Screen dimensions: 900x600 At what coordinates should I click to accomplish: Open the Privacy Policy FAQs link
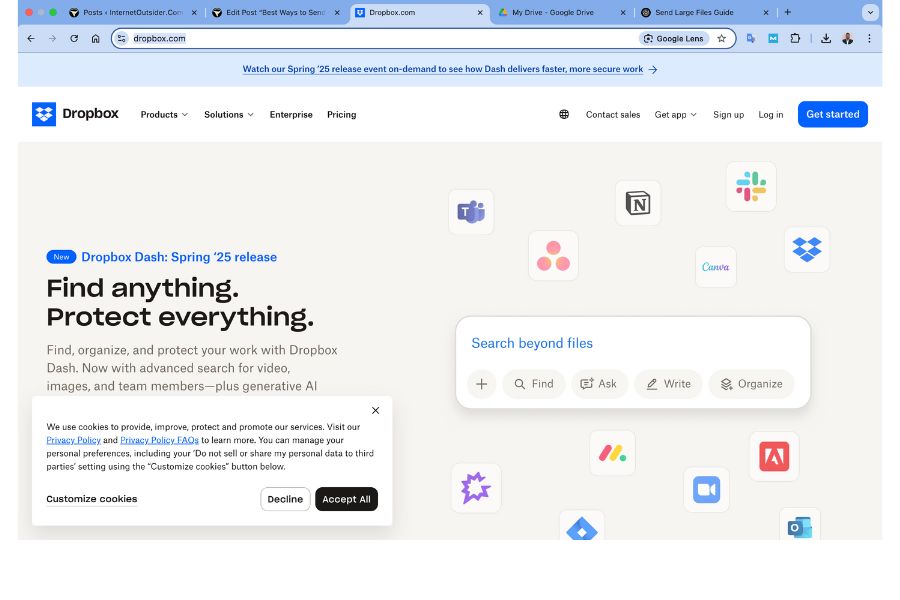(x=160, y=440)
